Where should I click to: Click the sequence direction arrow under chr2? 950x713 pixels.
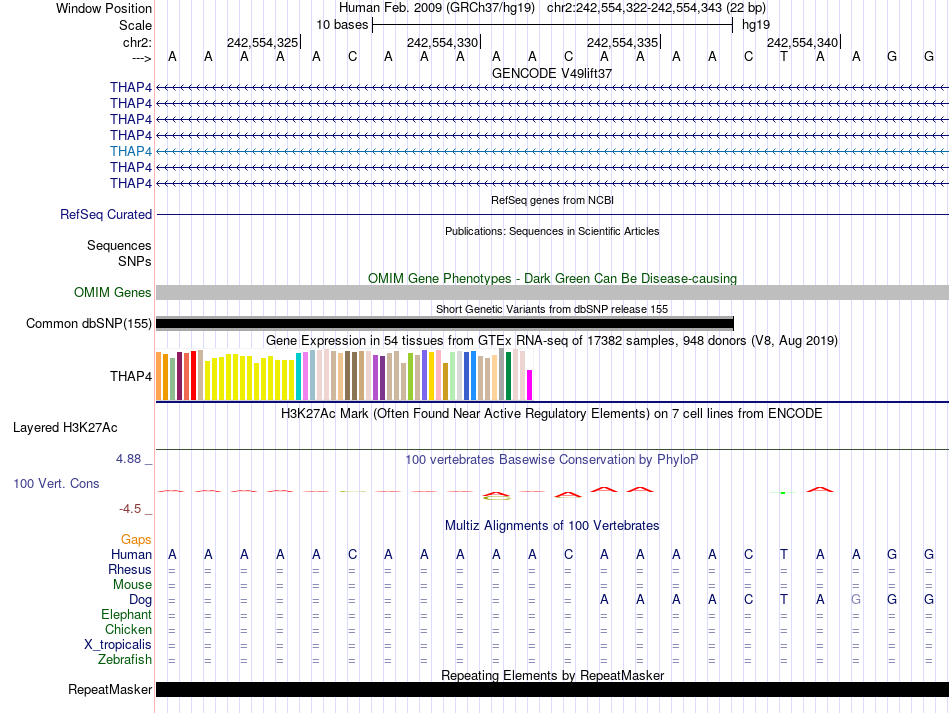[x=141, y=59]
